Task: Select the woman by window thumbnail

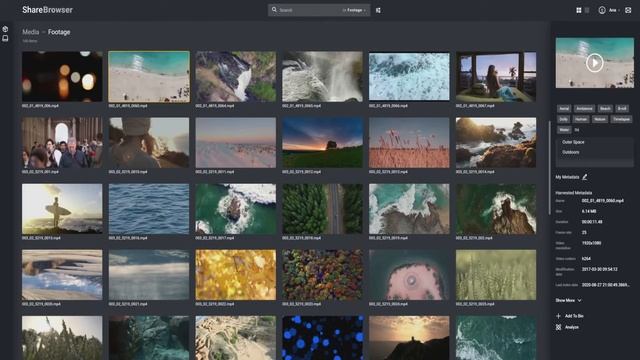Action: 496,76
